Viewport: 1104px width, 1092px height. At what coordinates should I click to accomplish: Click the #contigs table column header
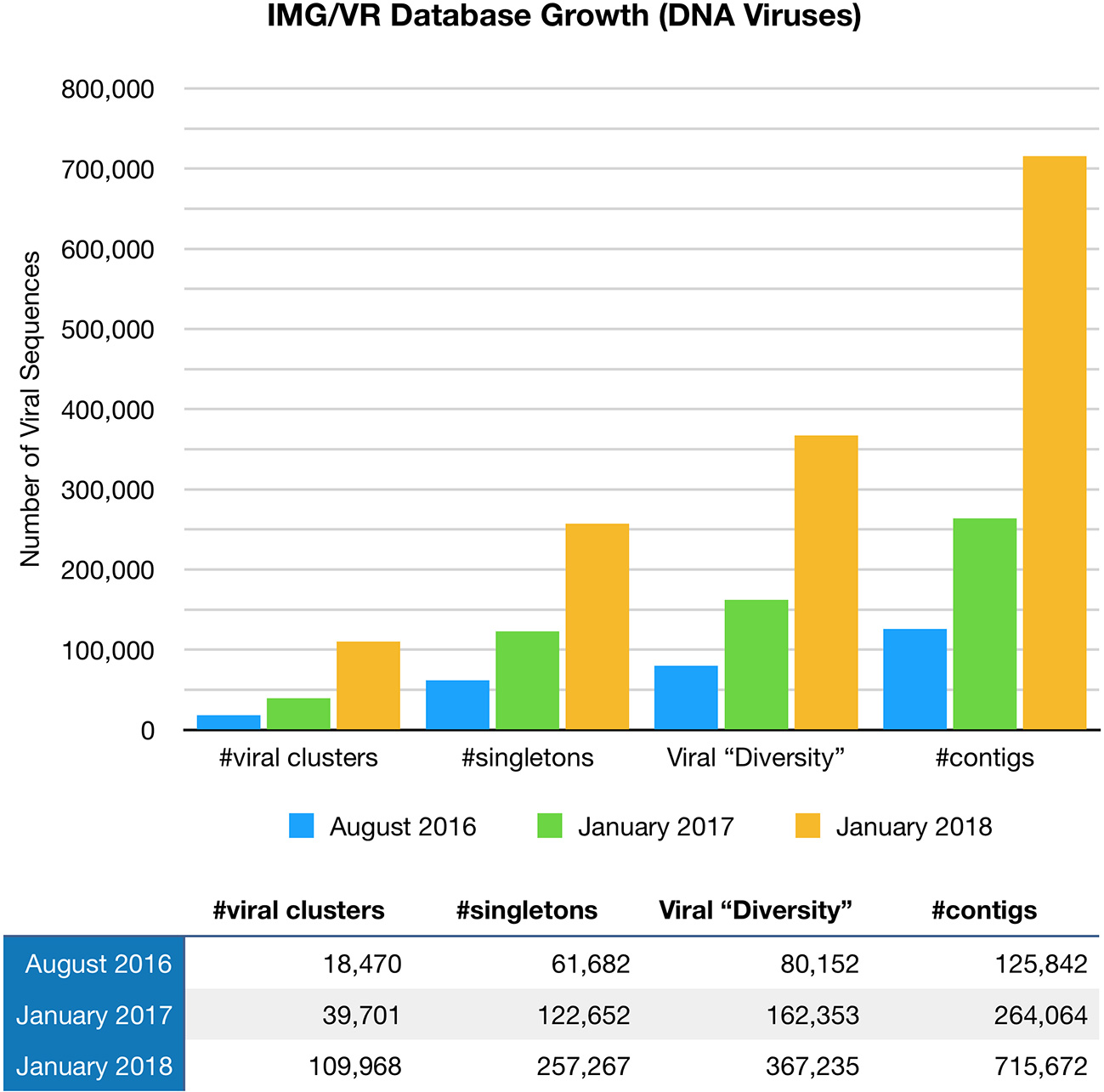point(983,910)
